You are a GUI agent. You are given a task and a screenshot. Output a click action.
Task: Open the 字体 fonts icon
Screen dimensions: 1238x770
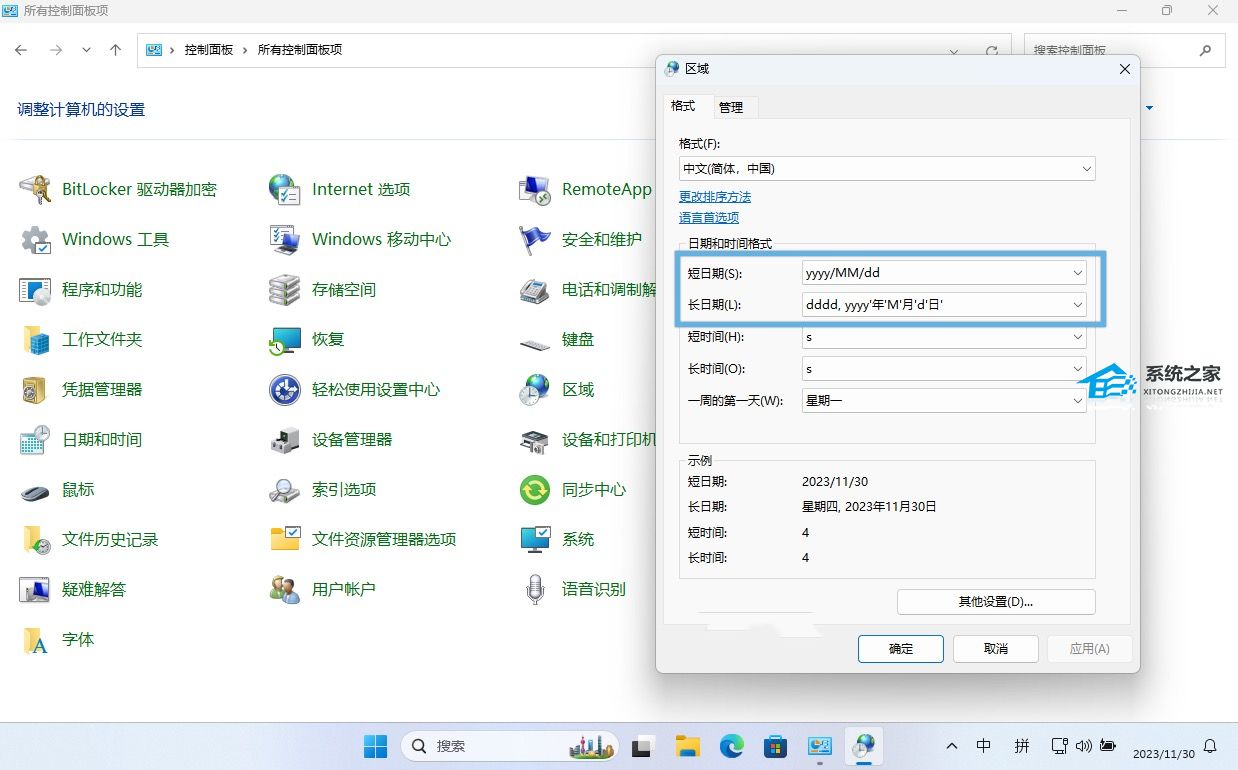point(35,639)
